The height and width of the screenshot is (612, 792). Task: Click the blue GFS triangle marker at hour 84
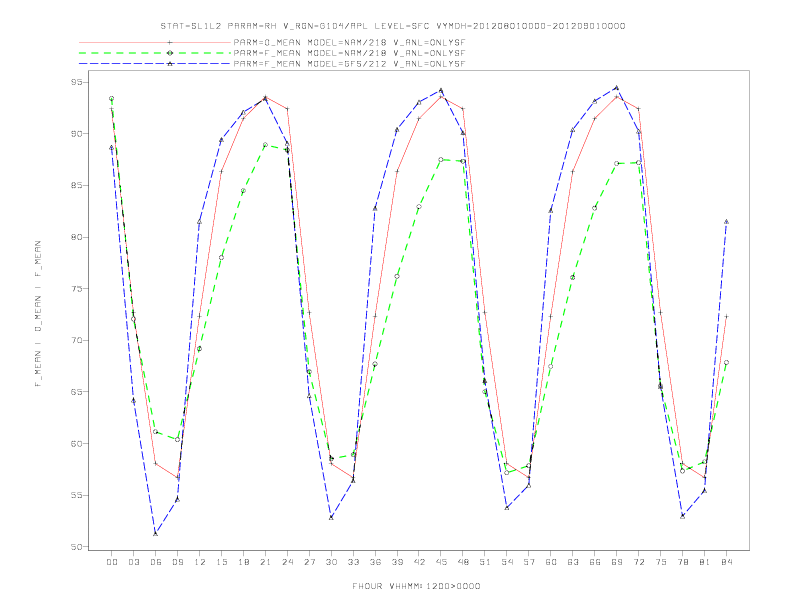point(726,222)
